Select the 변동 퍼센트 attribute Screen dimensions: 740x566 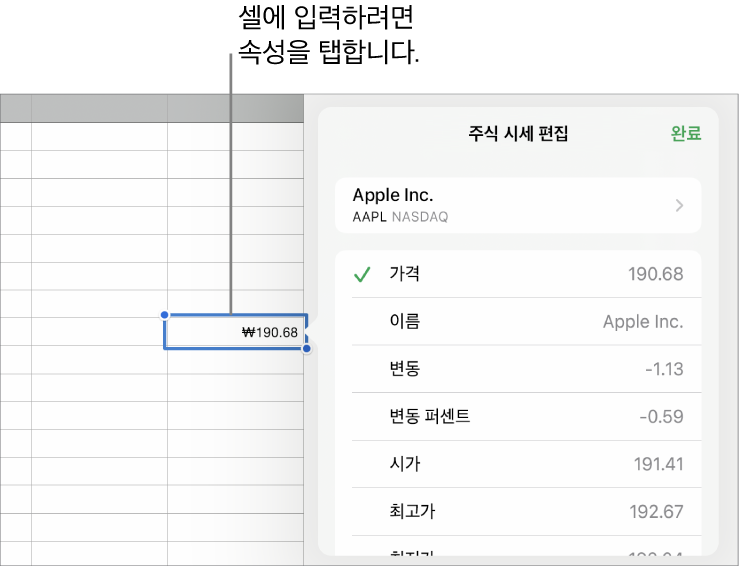[518, 416]
